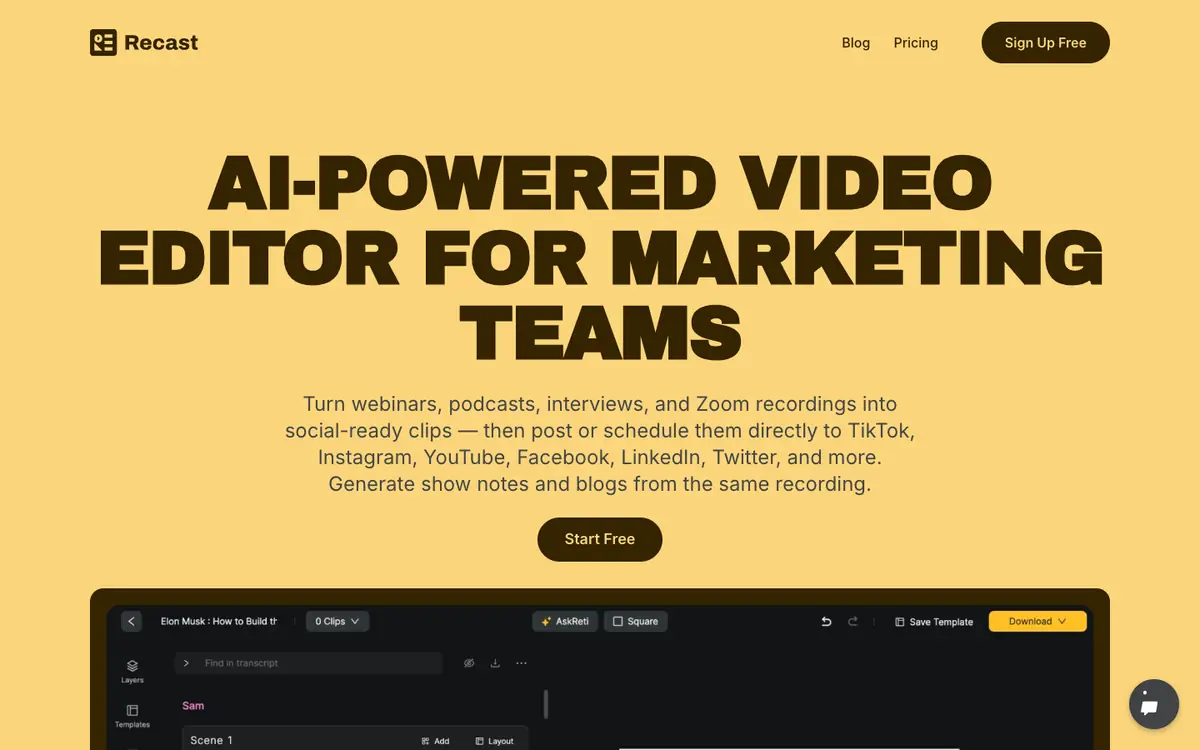Click Save Template in the editor
Screen dimensions: 1200x750
(934, 622)
